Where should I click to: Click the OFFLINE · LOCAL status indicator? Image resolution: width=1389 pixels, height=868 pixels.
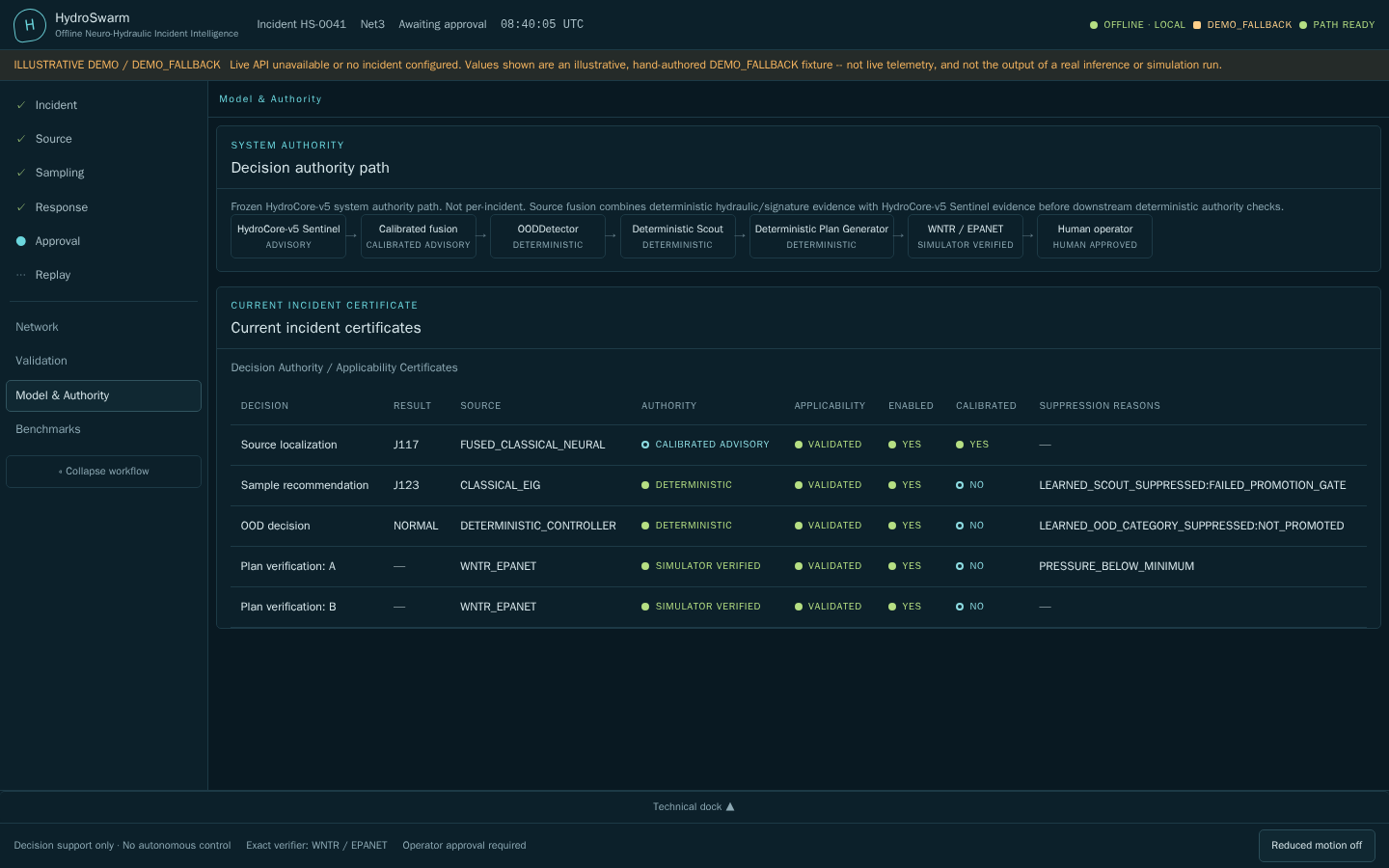pos(1137,25)
